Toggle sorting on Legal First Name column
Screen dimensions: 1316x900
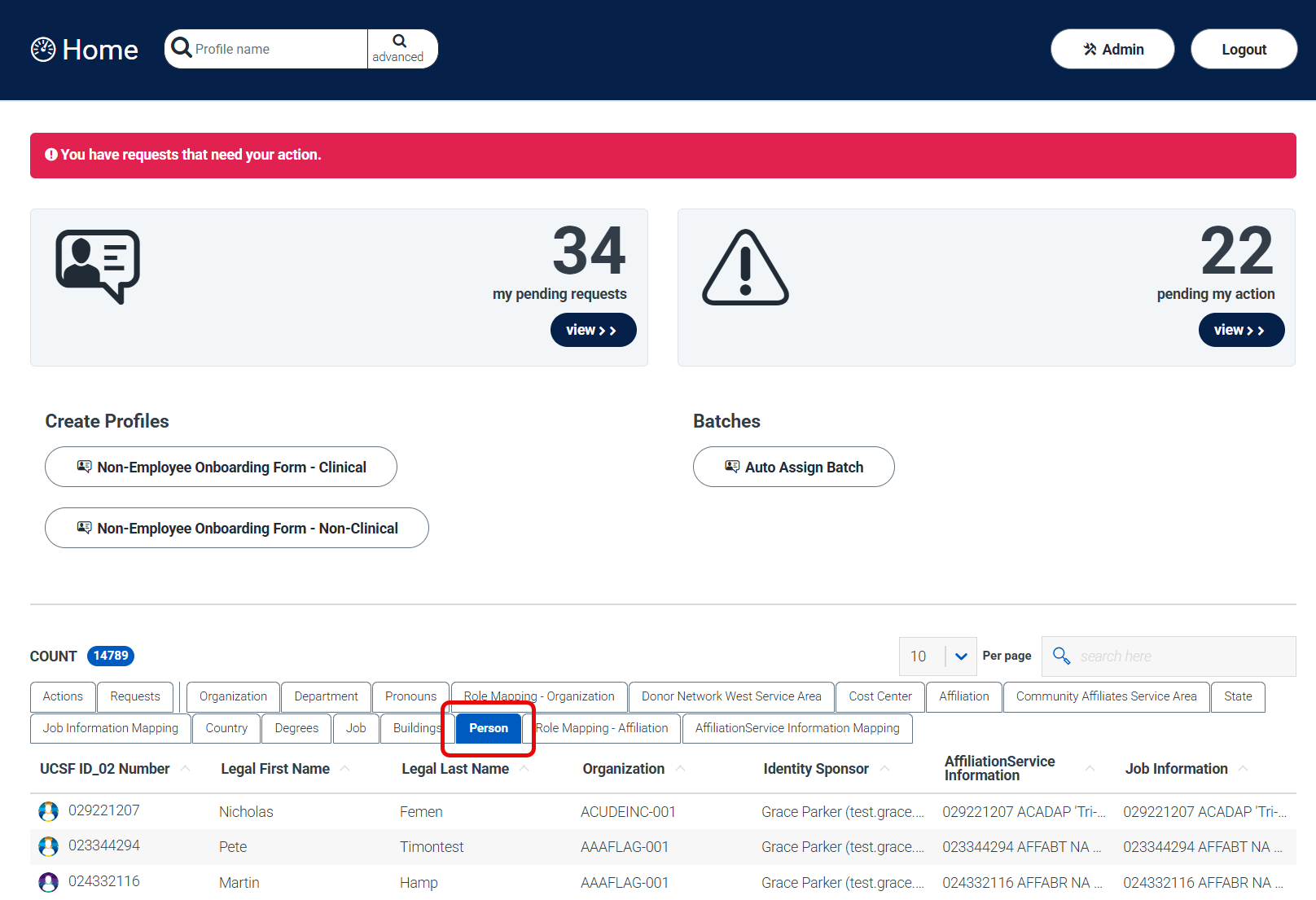point(344,768)
